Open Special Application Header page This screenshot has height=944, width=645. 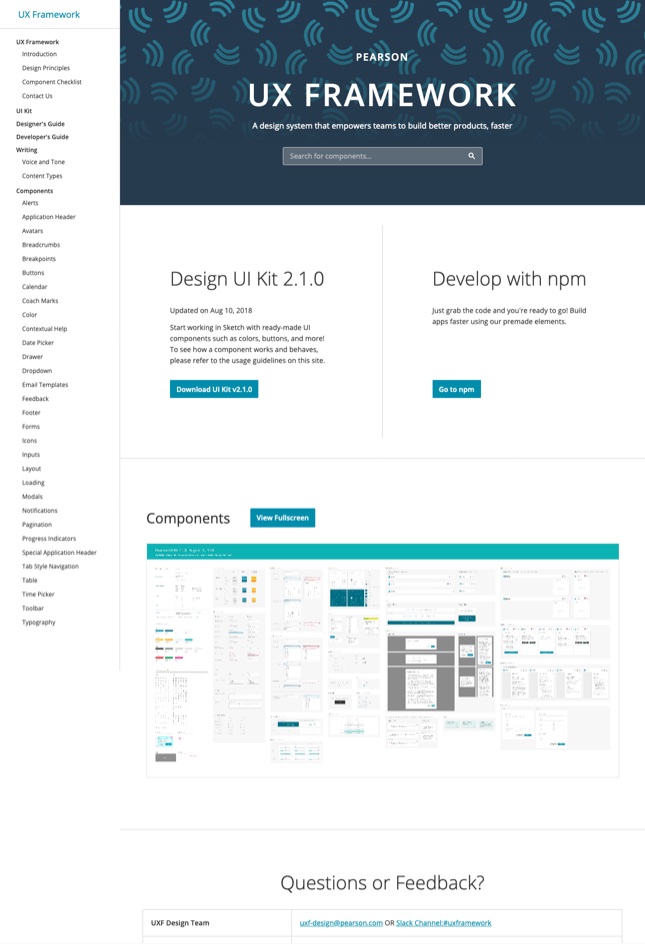coord(59,552)
